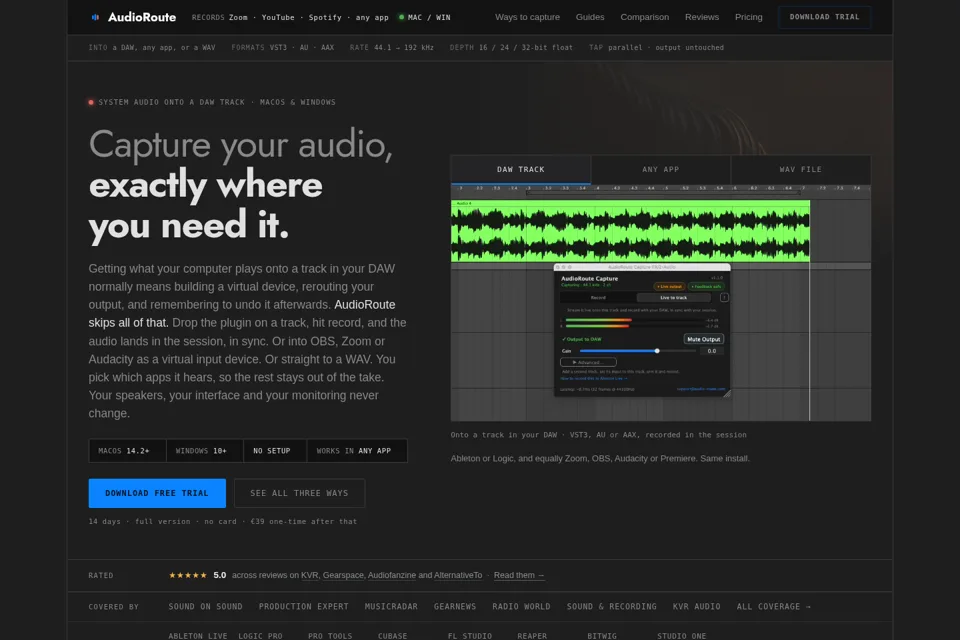Screen dimensions: 960x640
Task: Open the KVR reviews link
Action: tap(310, 575)
